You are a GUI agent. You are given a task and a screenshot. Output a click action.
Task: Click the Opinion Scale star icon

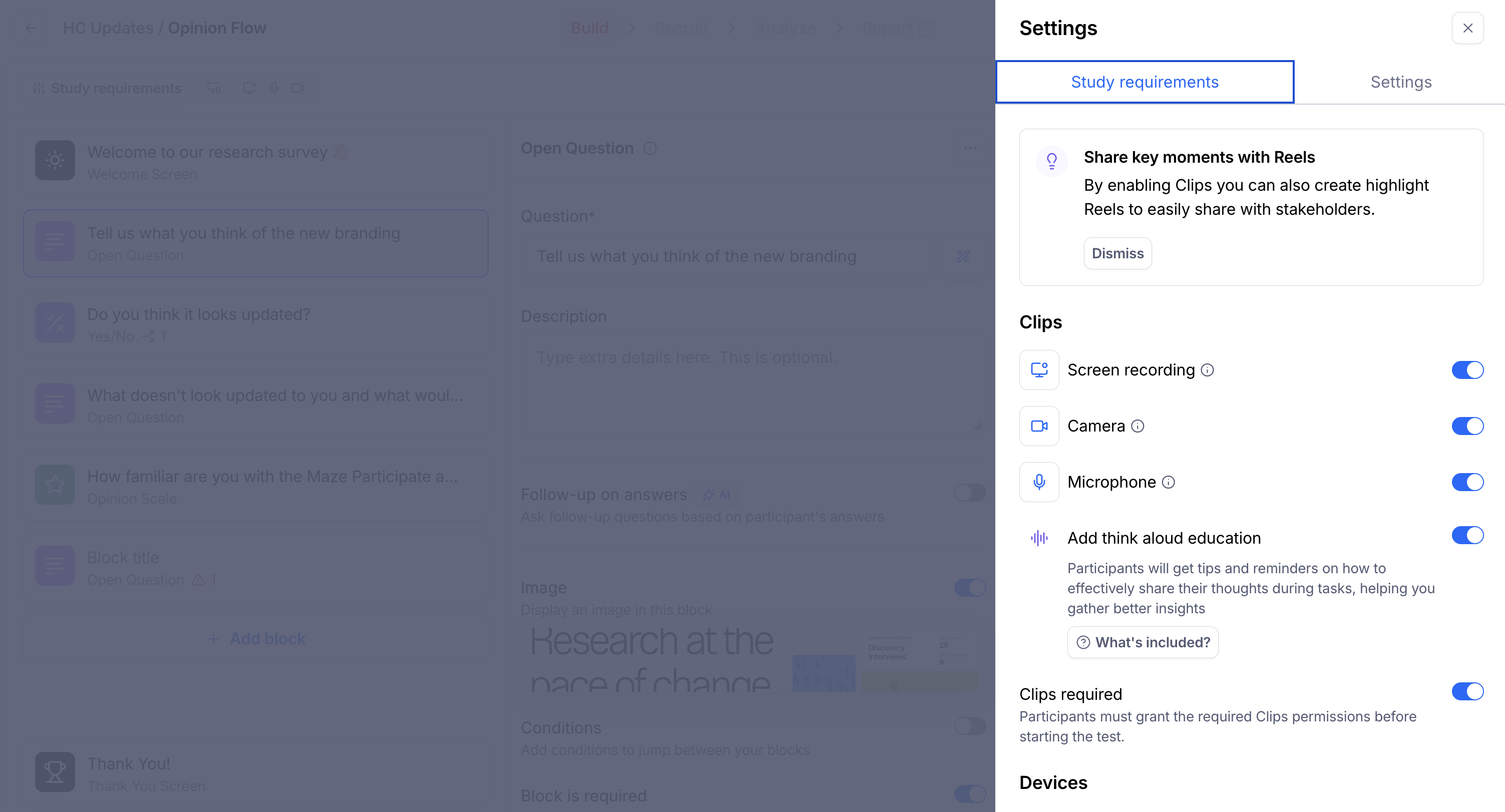(55, 485)
